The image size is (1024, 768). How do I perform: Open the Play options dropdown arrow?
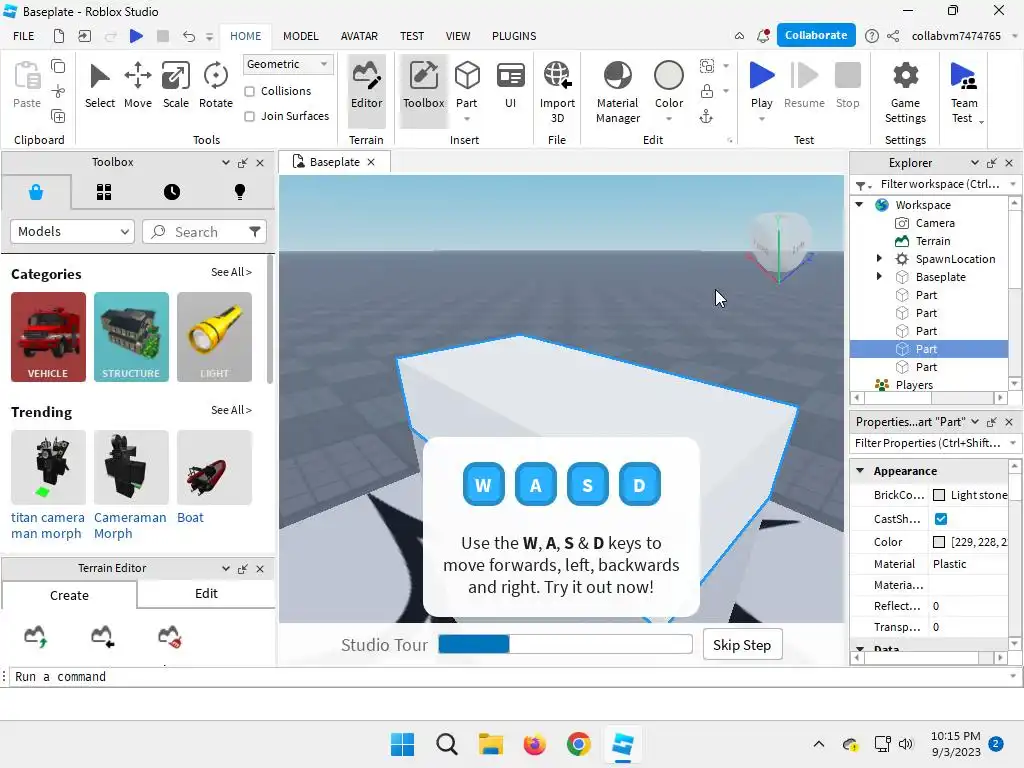pyautogui.click(x=761, y=119)
